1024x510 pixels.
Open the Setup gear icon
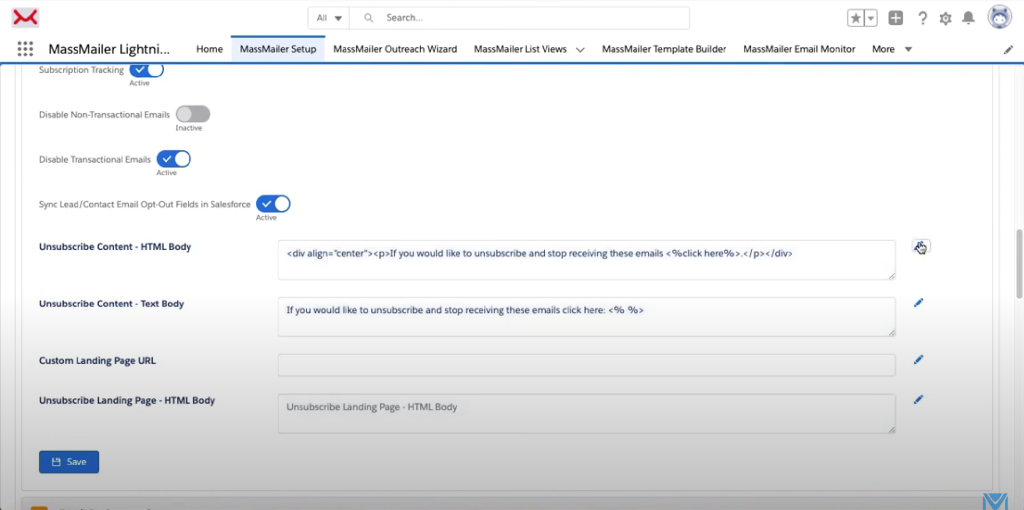pos(945,18)
